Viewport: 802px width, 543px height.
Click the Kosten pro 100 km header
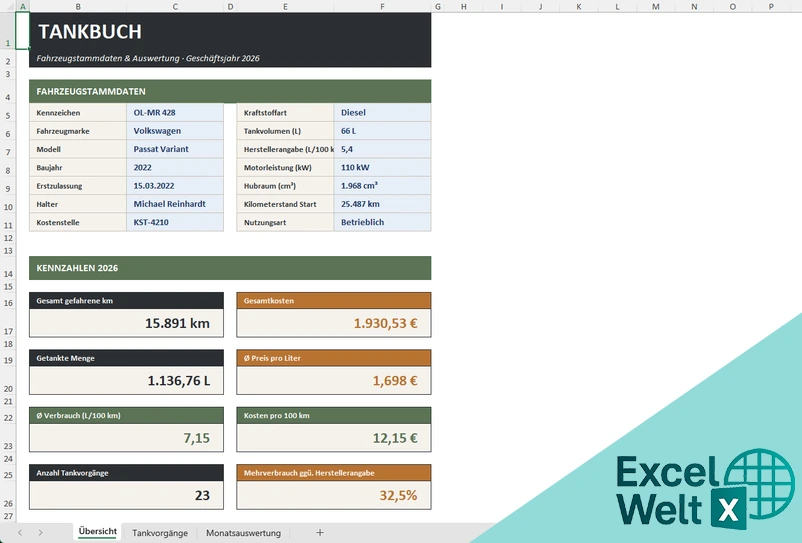click(x=334, y=415)
